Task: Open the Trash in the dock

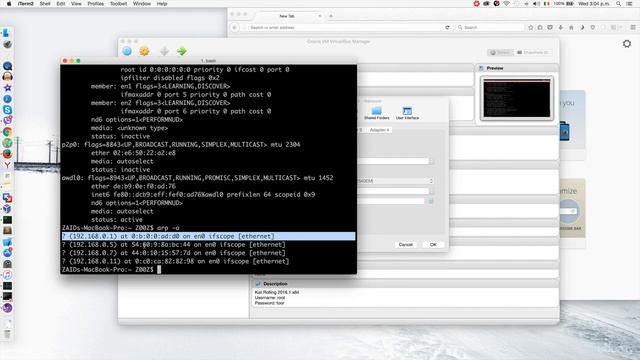Action: (7, 335)
